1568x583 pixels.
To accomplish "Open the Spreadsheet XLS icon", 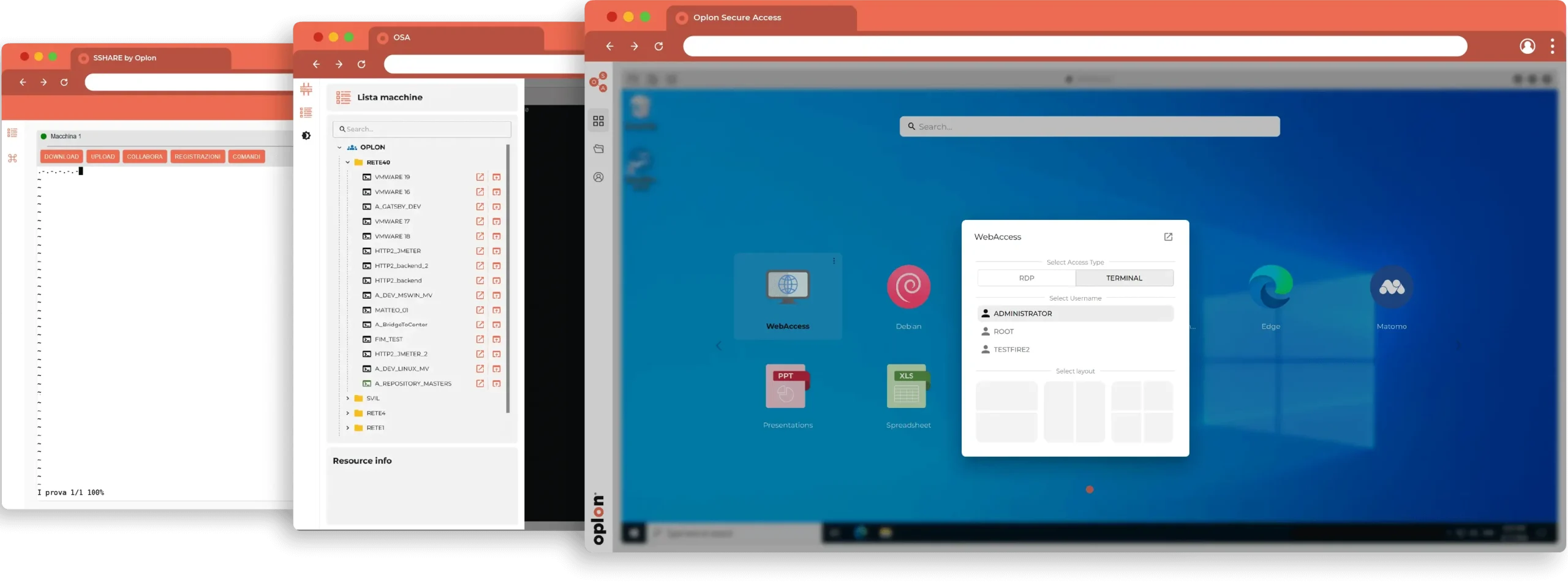I will coord(908,387).
